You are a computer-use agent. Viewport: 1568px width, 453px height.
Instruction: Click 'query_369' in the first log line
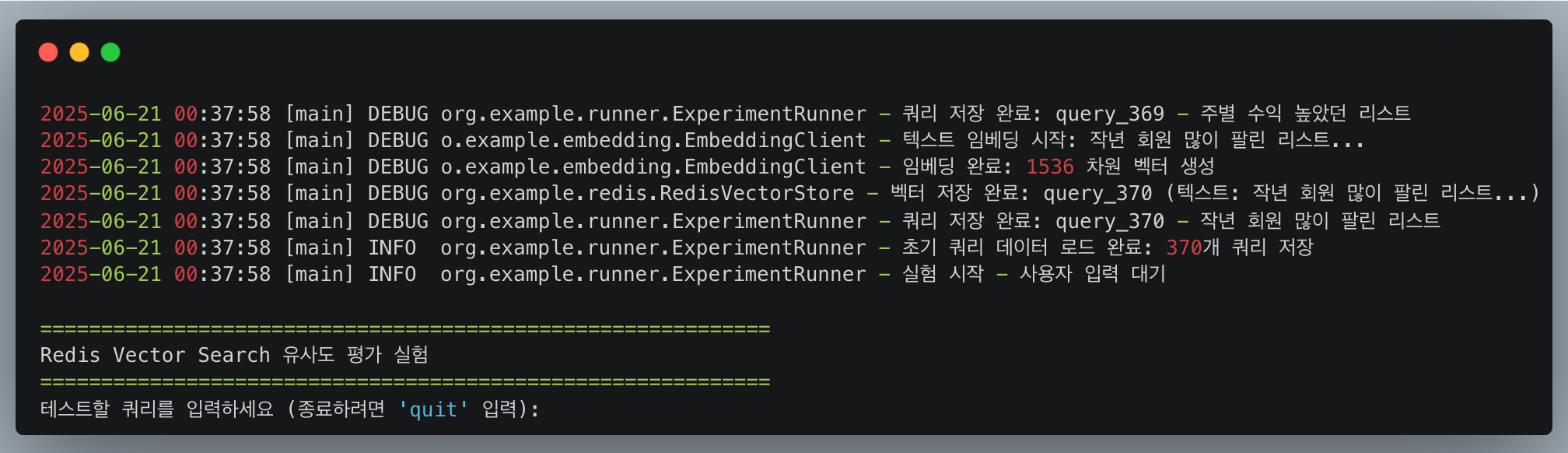1110,114
